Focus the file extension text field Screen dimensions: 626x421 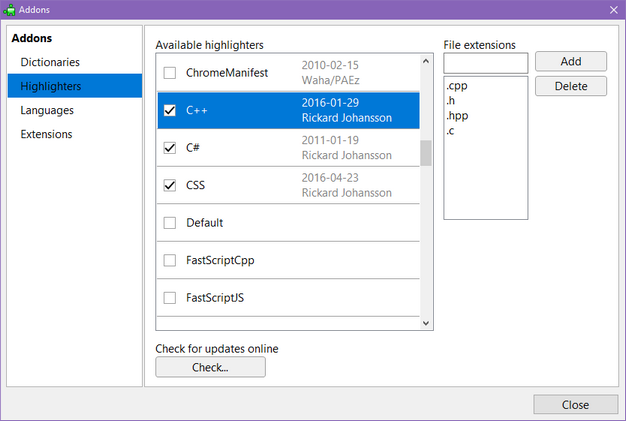(x=485, y=63)
